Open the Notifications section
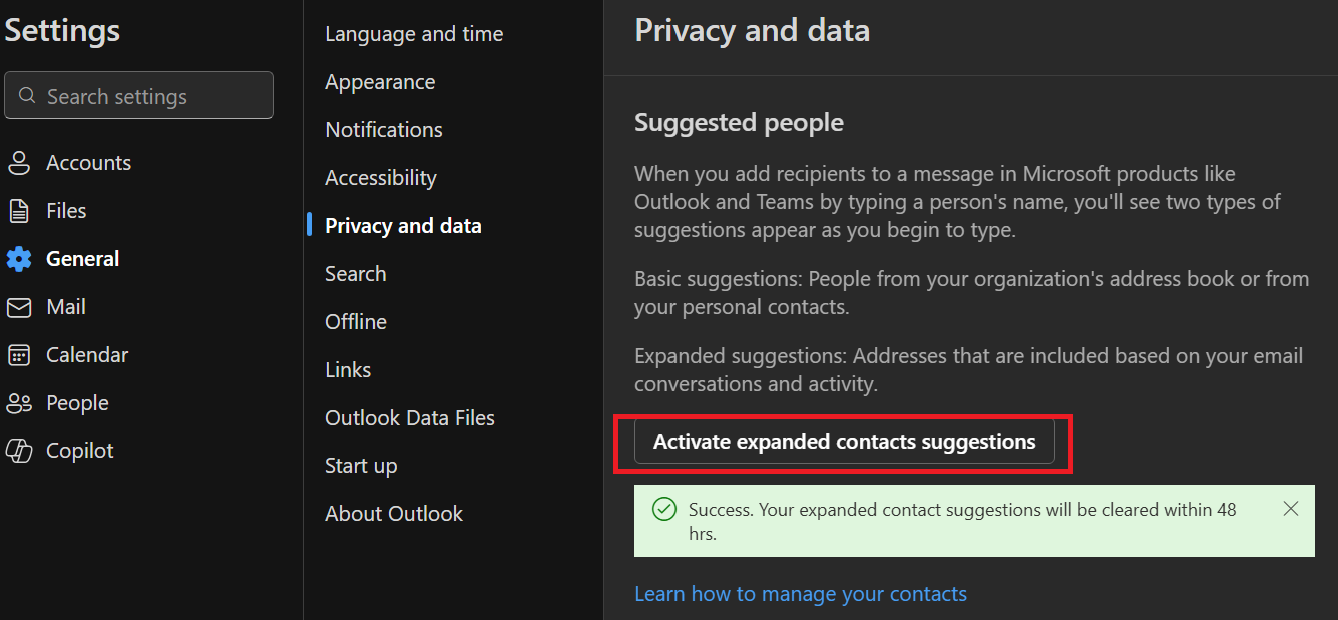1338x620 pixels. 383,129
